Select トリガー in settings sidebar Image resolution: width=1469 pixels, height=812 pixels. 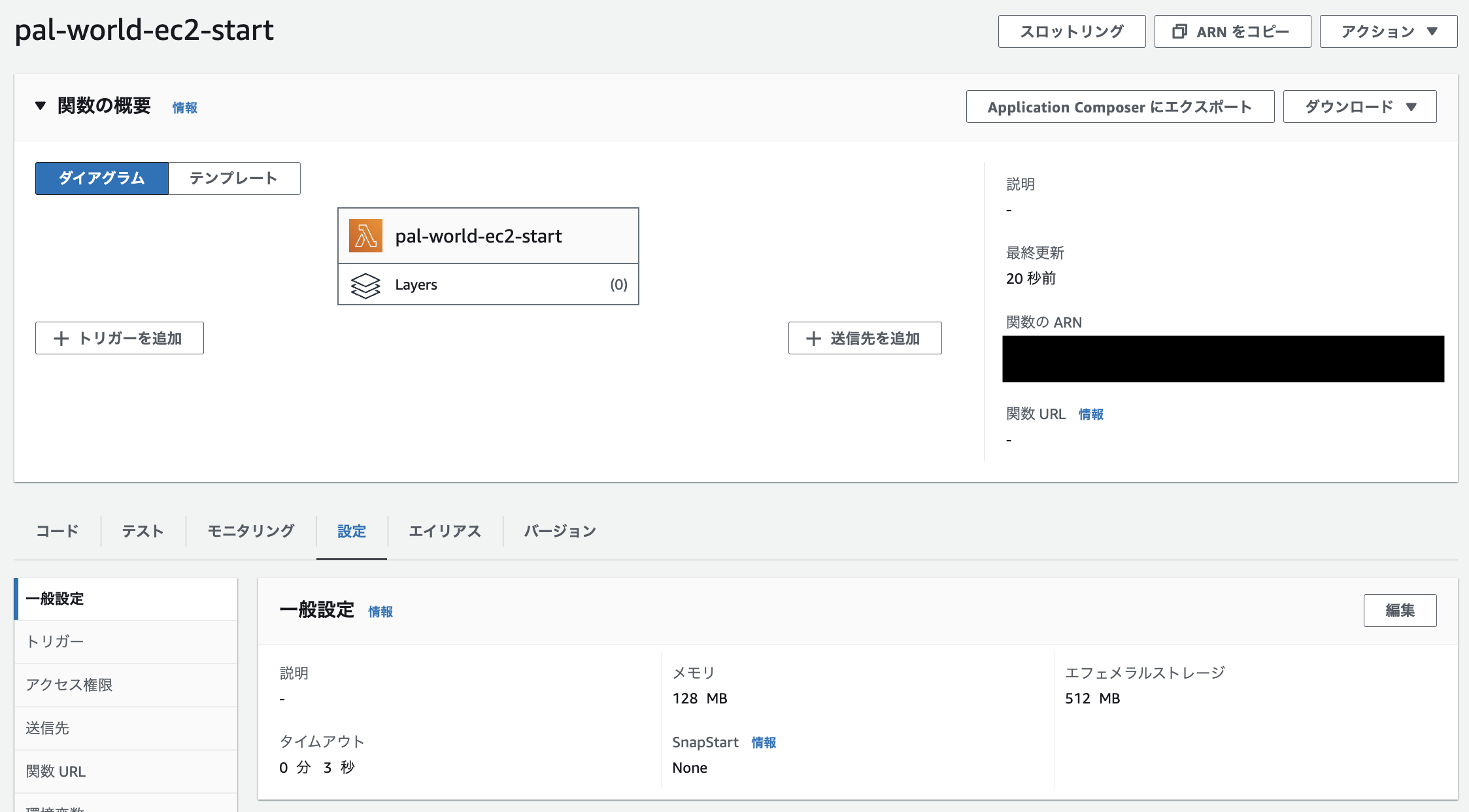(55, 641)
